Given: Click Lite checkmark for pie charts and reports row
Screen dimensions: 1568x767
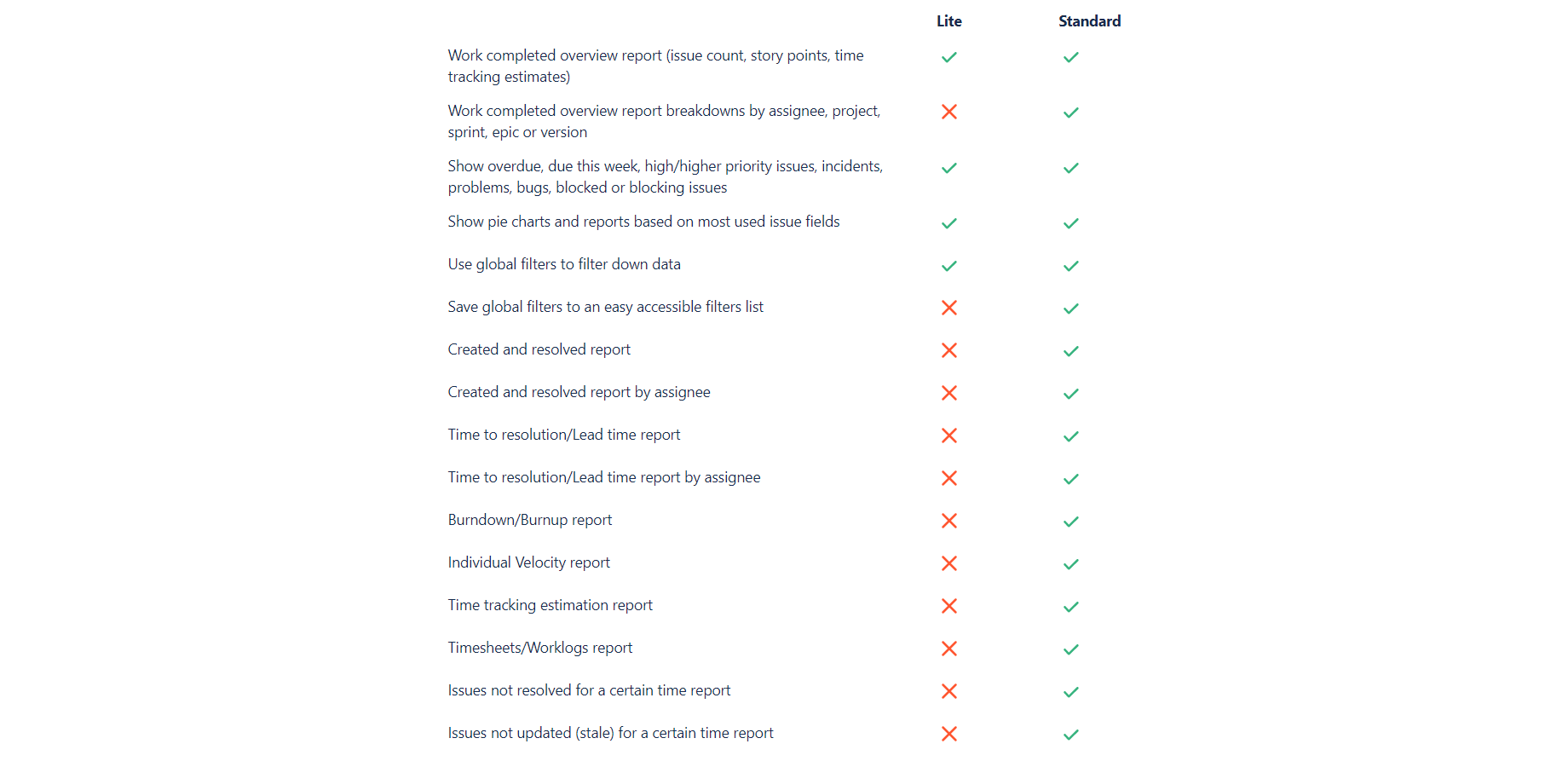Looking at the screenshot, I should coord(948,223).
